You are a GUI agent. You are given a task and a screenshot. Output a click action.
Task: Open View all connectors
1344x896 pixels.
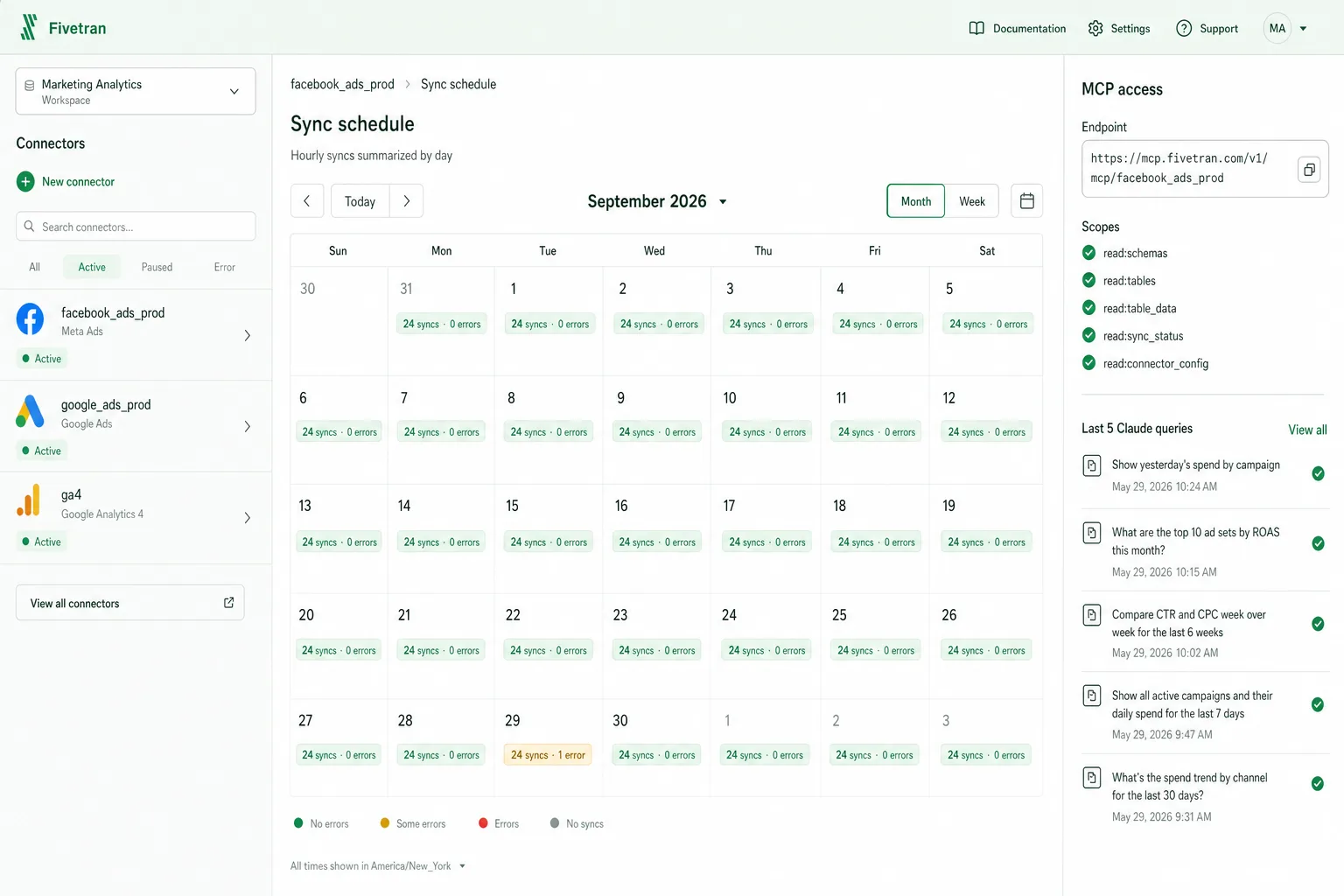[x=130, y=603]
